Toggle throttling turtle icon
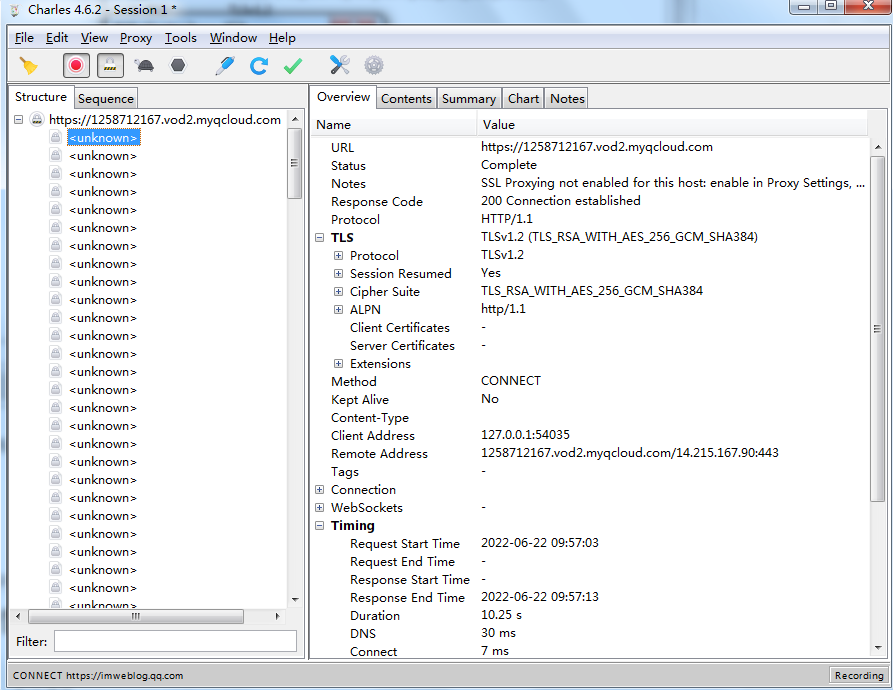 [x=145, y=66]
